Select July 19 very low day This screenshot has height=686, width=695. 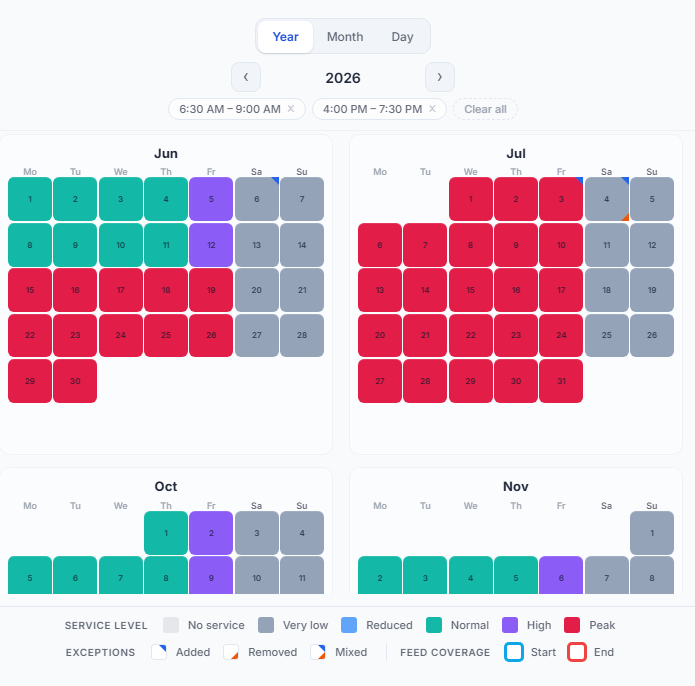[x=652, y=290]
